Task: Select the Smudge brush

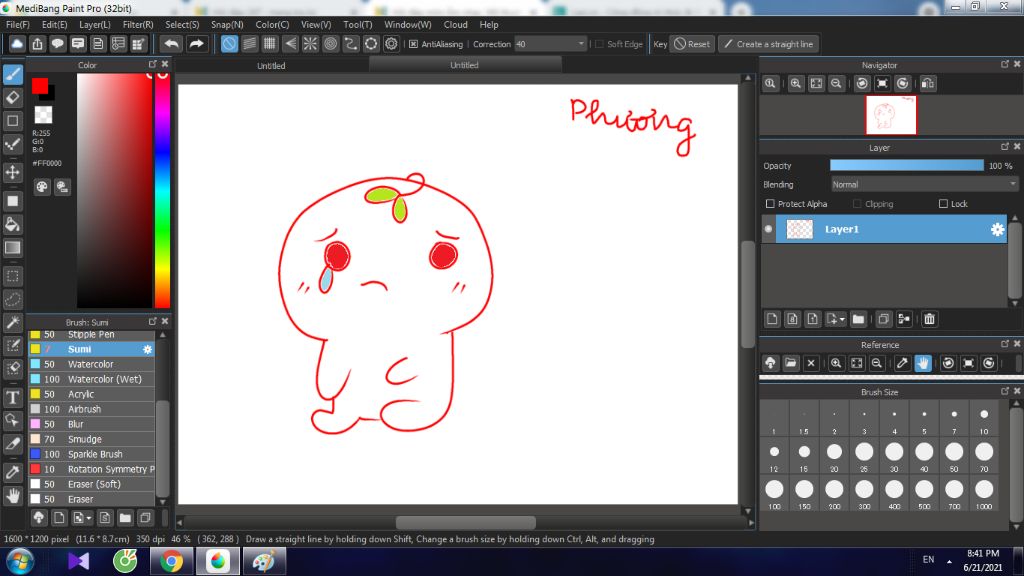Action: click(92, 439)
